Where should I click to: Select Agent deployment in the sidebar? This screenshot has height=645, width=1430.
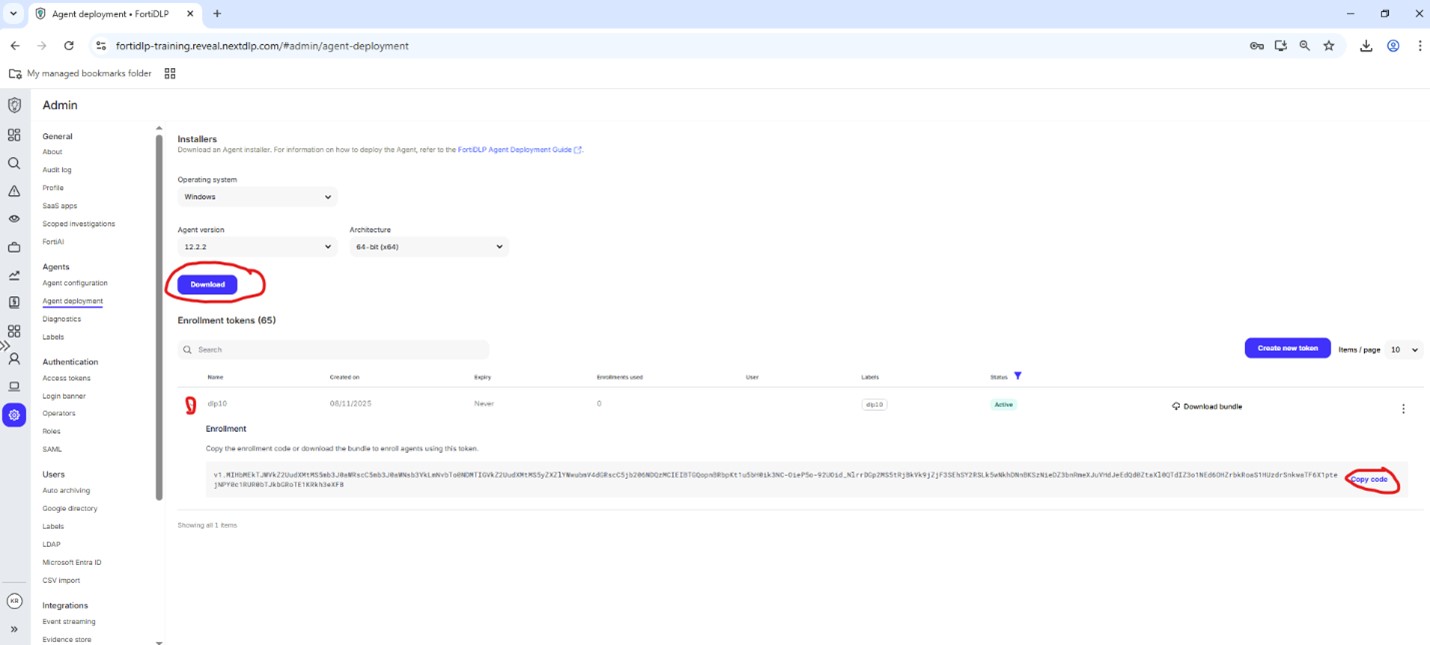point(73,301)
